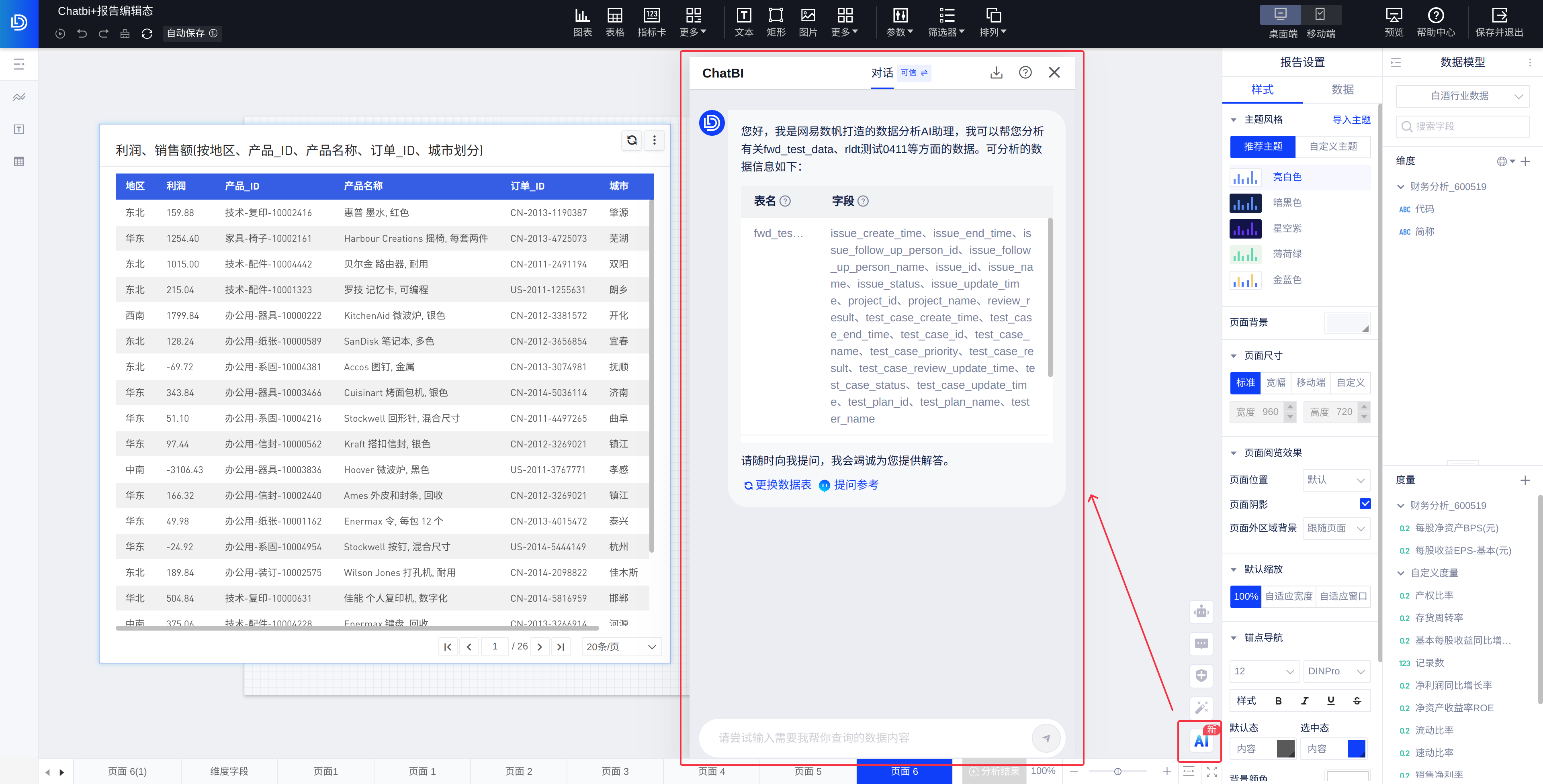
Task: Refresh the table chart data
Action: [631, 140]
